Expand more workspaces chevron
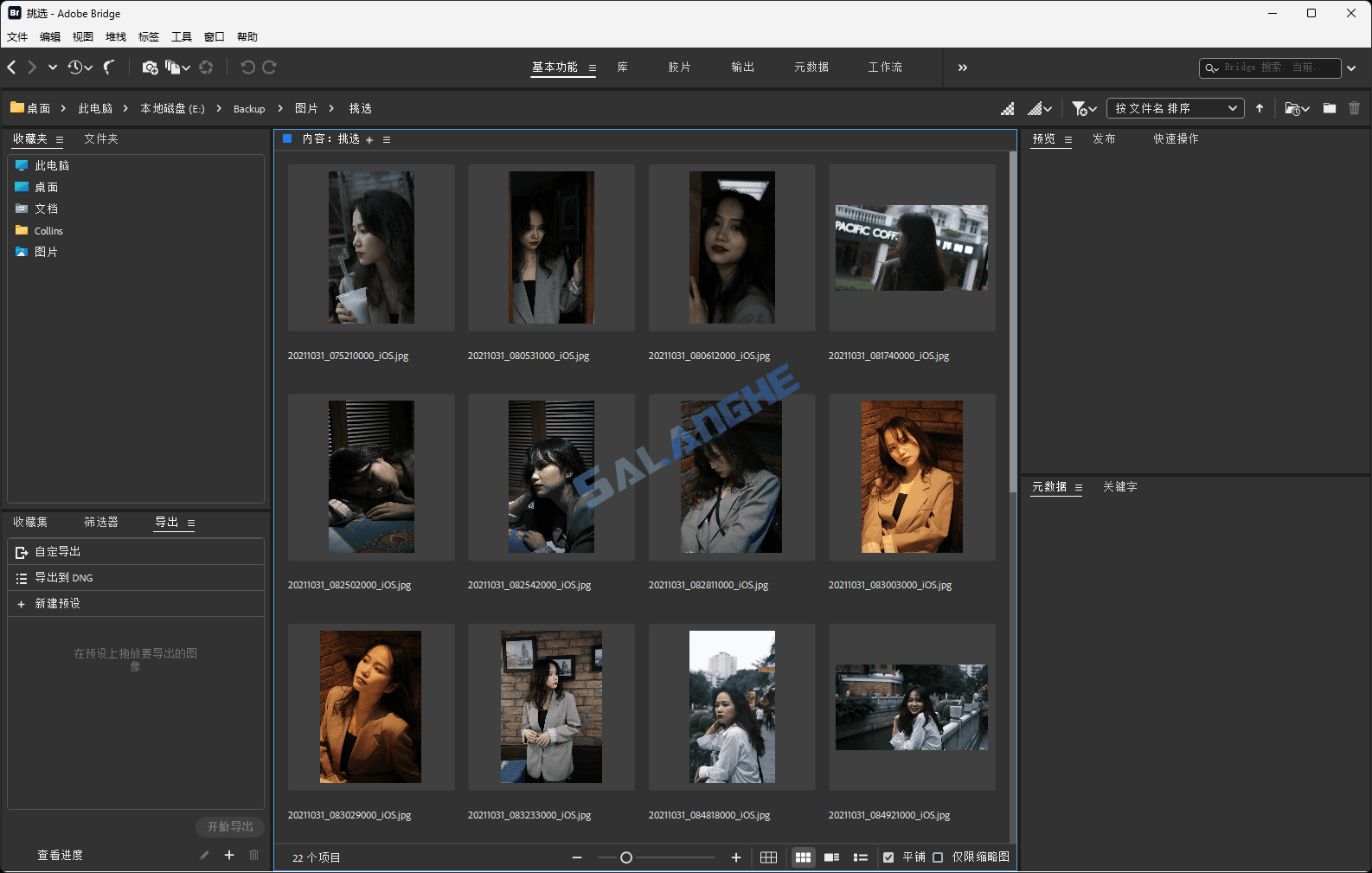 pyautogui.click(x=963, y=67)
